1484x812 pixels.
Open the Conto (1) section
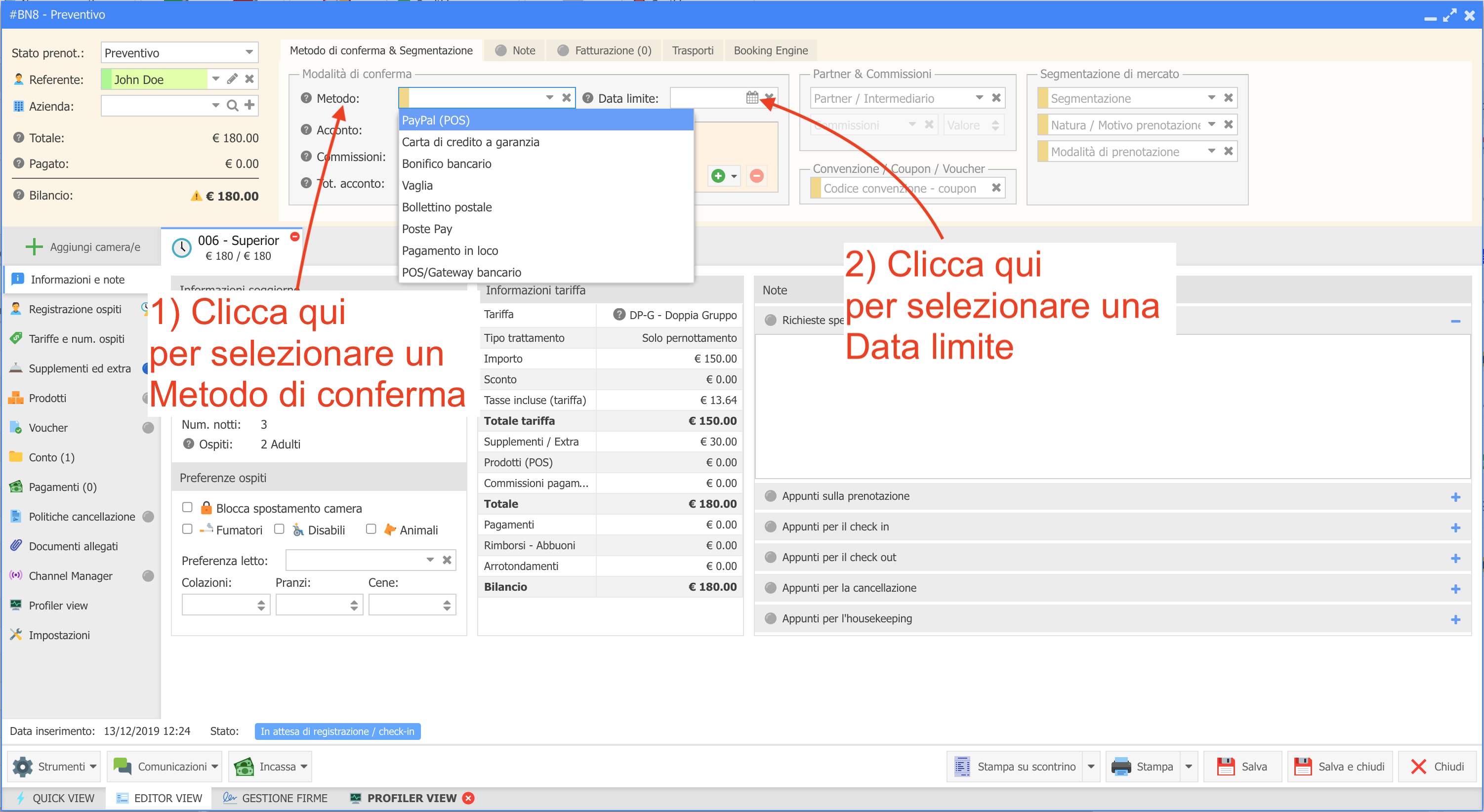[52, 457]
